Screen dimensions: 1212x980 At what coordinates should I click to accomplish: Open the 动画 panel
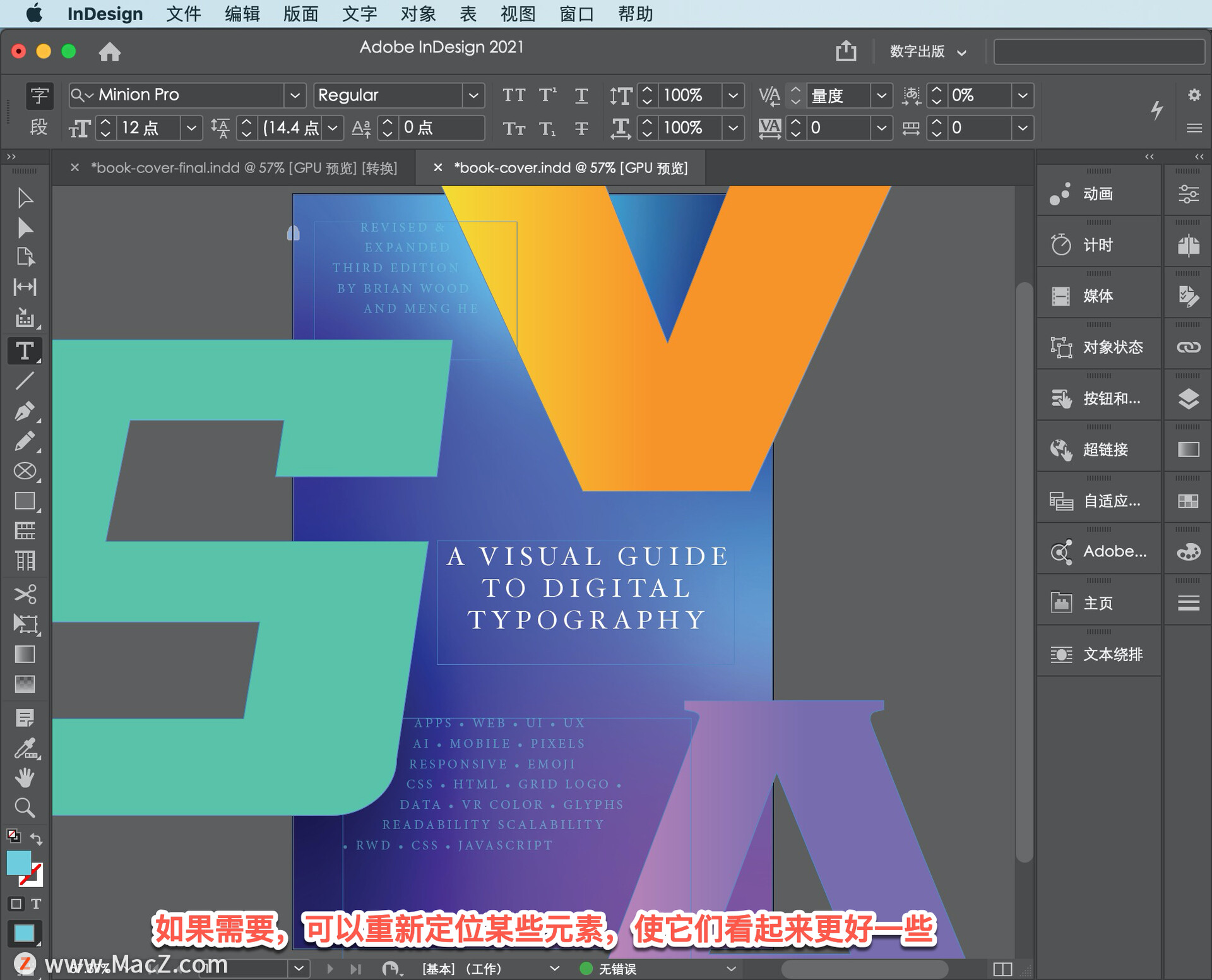(1098, 194)
